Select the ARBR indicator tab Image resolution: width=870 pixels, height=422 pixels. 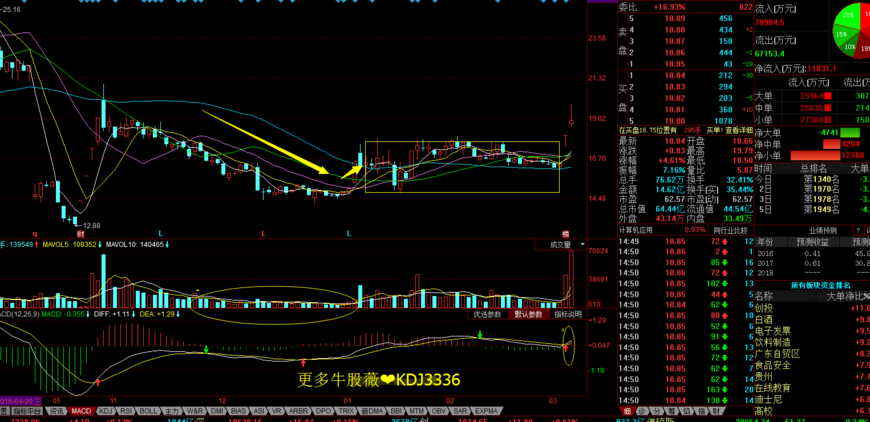299,411
